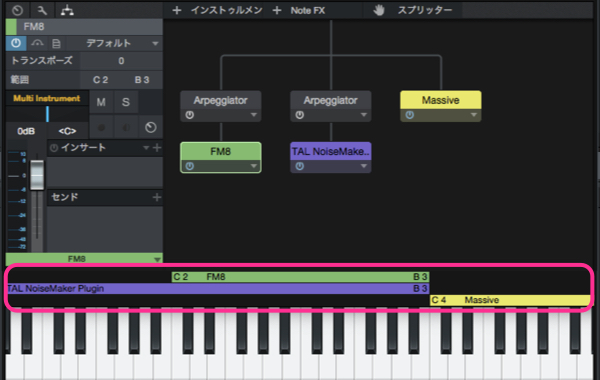Click the channel volume fader handle
Viewport: 600px width, 380px height.
click(37, 175)
